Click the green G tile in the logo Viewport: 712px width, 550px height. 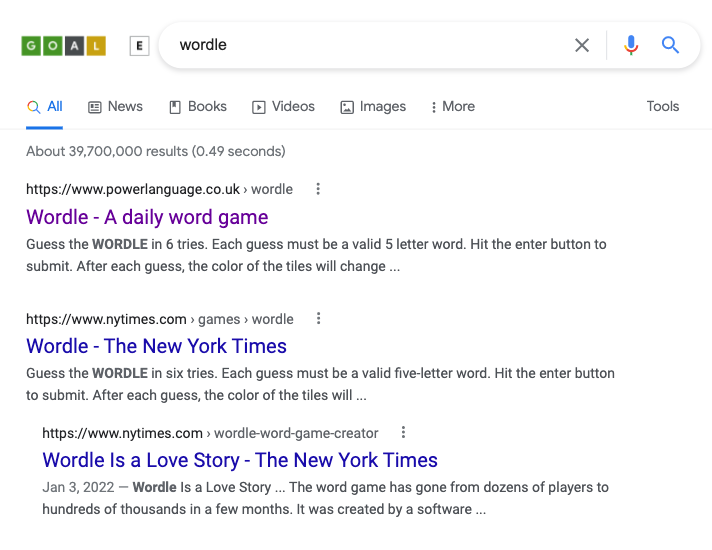pyautogui.click(x=31, y=46)
